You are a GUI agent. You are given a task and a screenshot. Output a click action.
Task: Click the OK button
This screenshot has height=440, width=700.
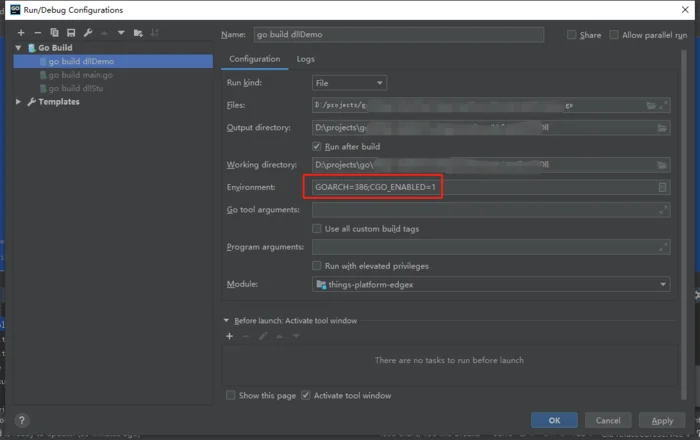tap(554, 420)
